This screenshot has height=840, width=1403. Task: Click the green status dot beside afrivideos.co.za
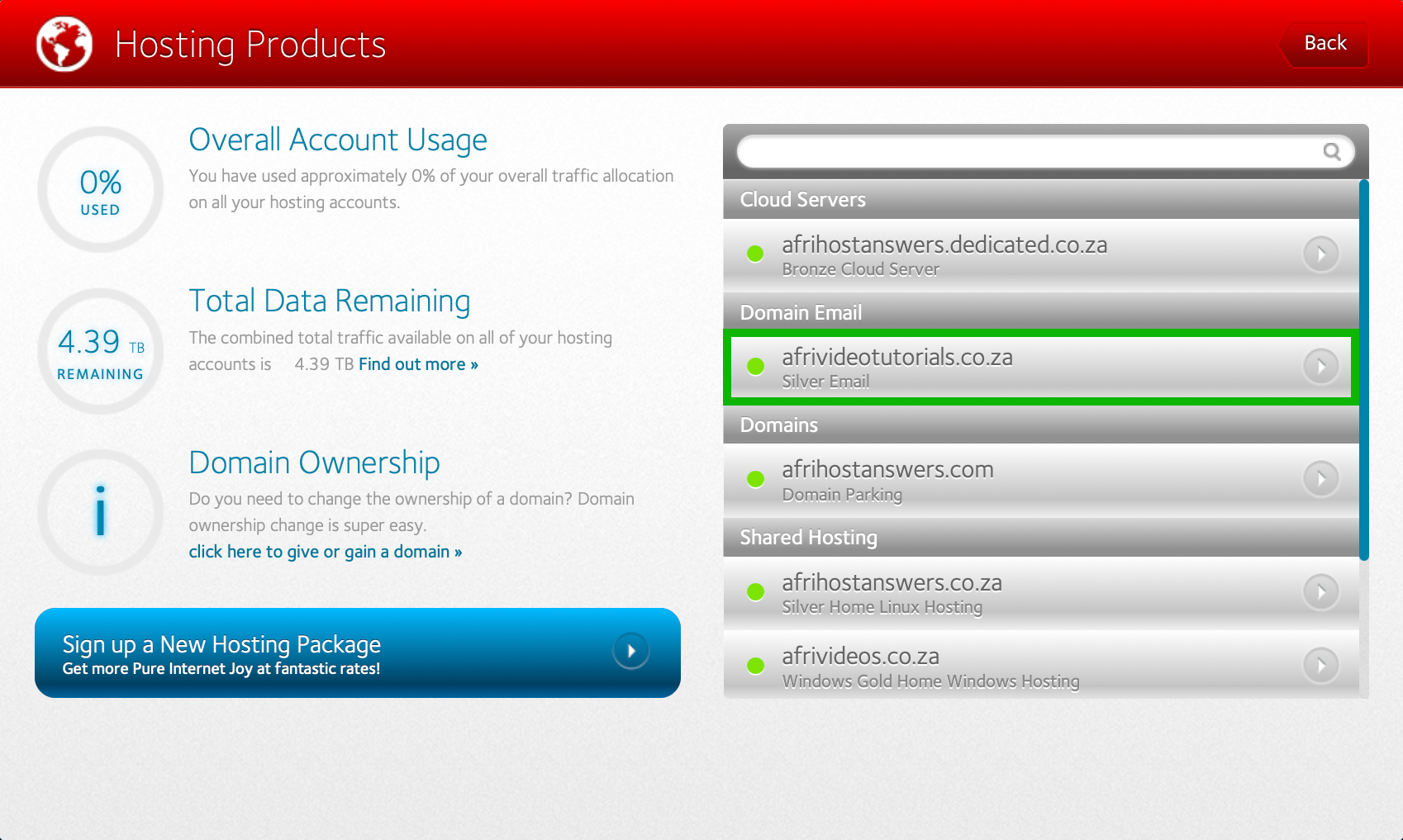(755, 665)
